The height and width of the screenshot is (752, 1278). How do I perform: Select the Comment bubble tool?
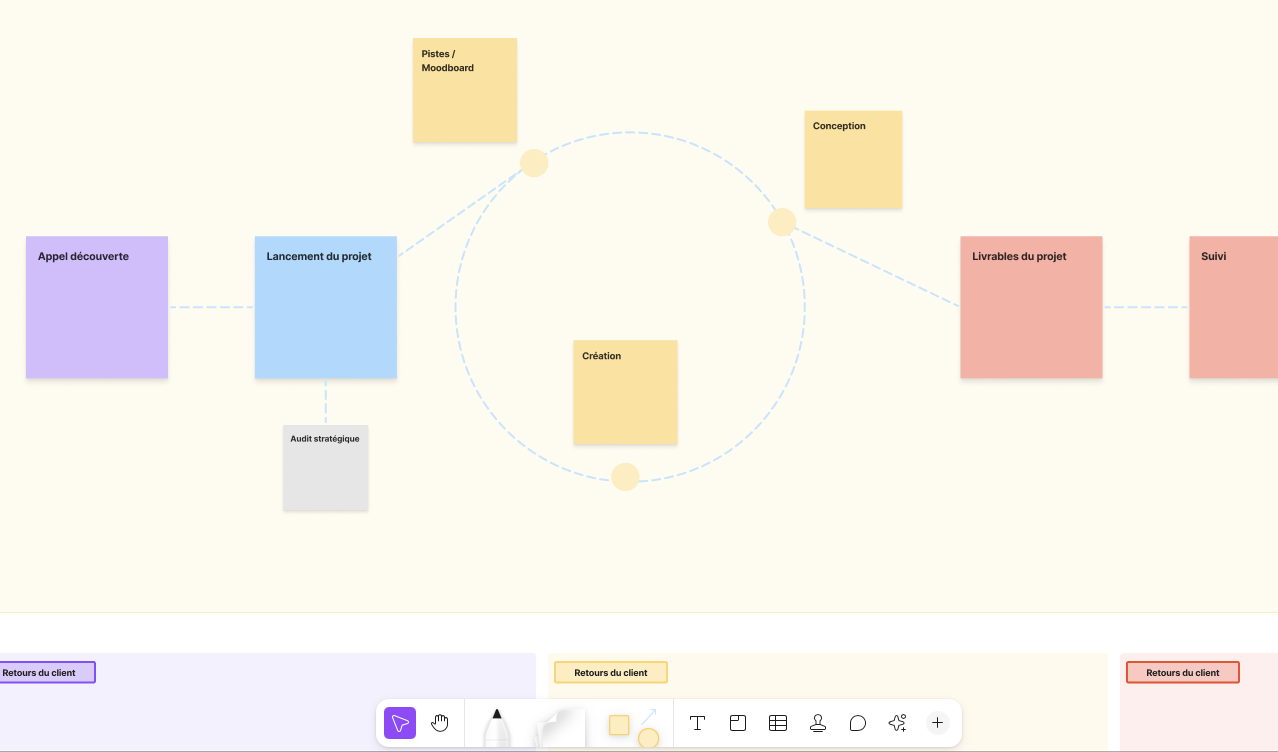pyautogui.click(x=858, y=723)
